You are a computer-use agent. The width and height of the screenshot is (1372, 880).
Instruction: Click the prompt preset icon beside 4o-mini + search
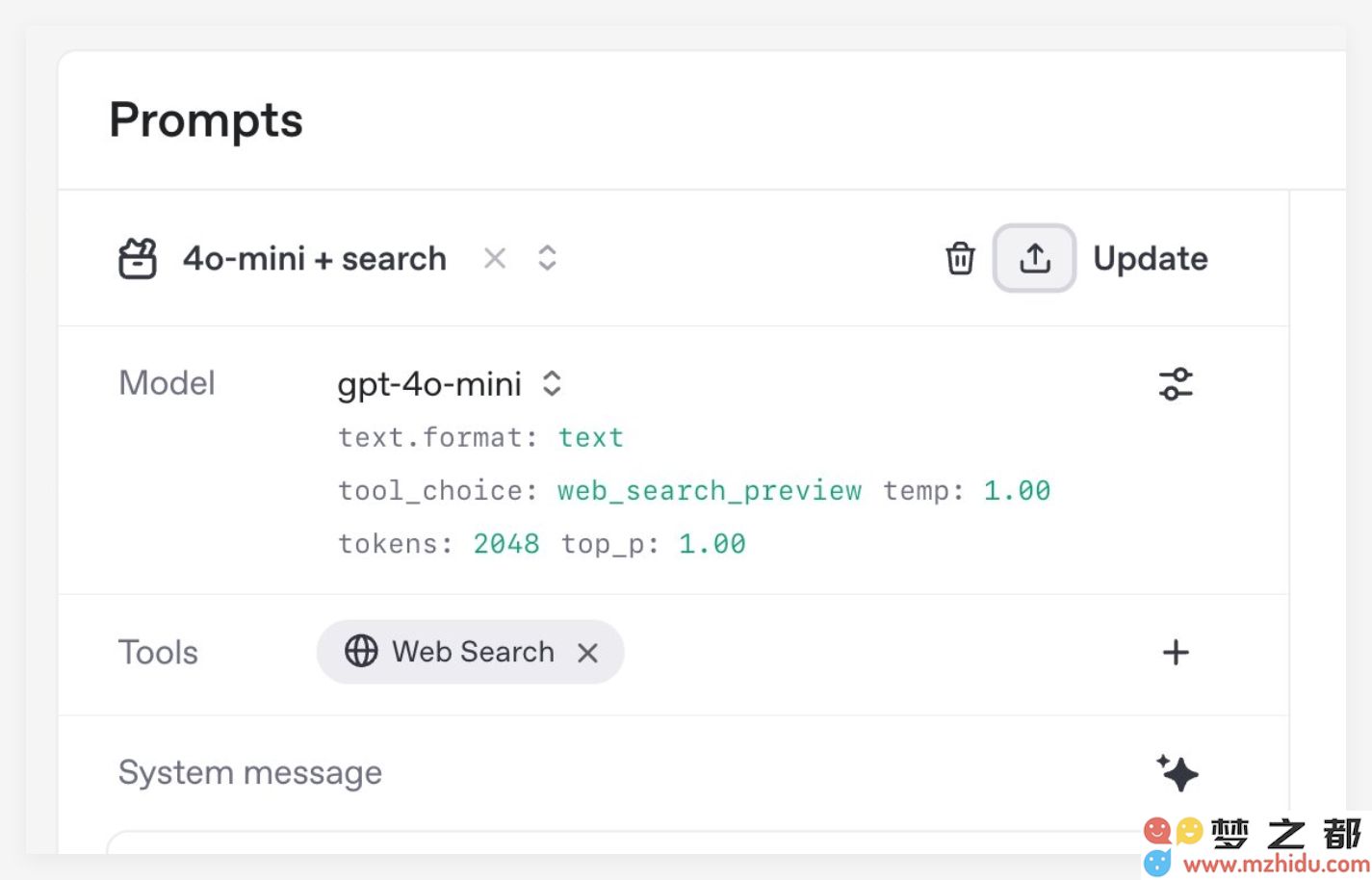[138, 258]
